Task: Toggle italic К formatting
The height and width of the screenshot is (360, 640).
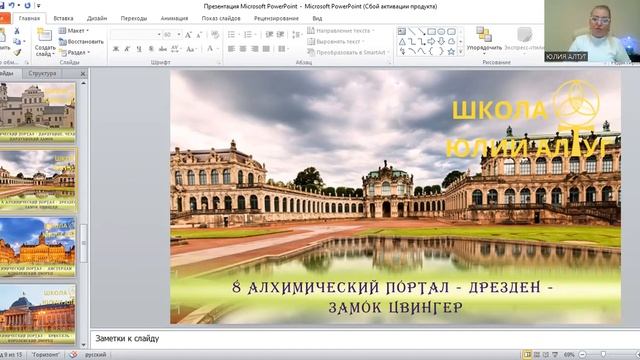Action: point(127,49)
